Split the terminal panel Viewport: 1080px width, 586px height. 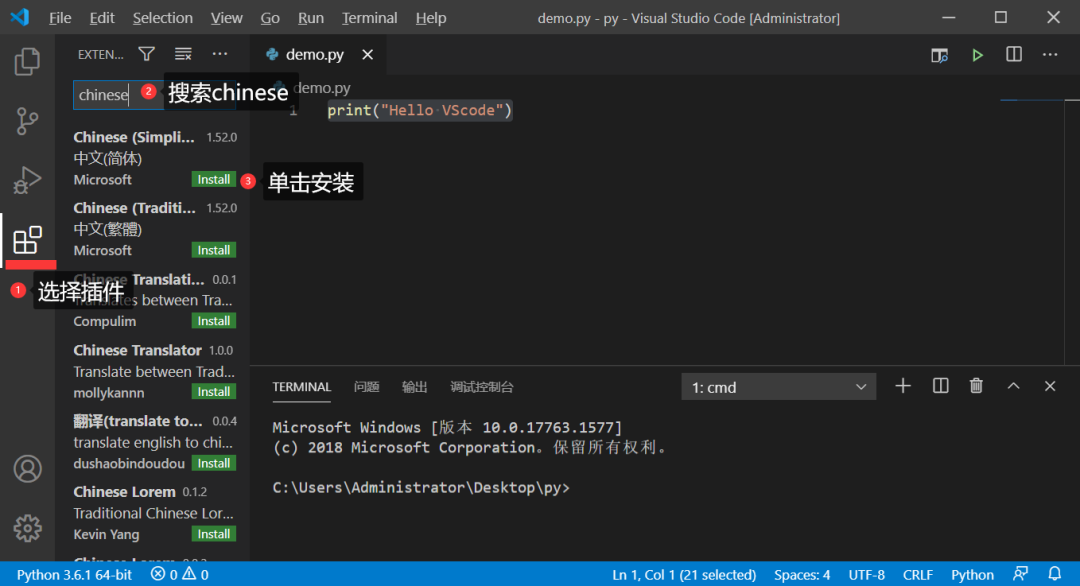click(x=940, y=386)
